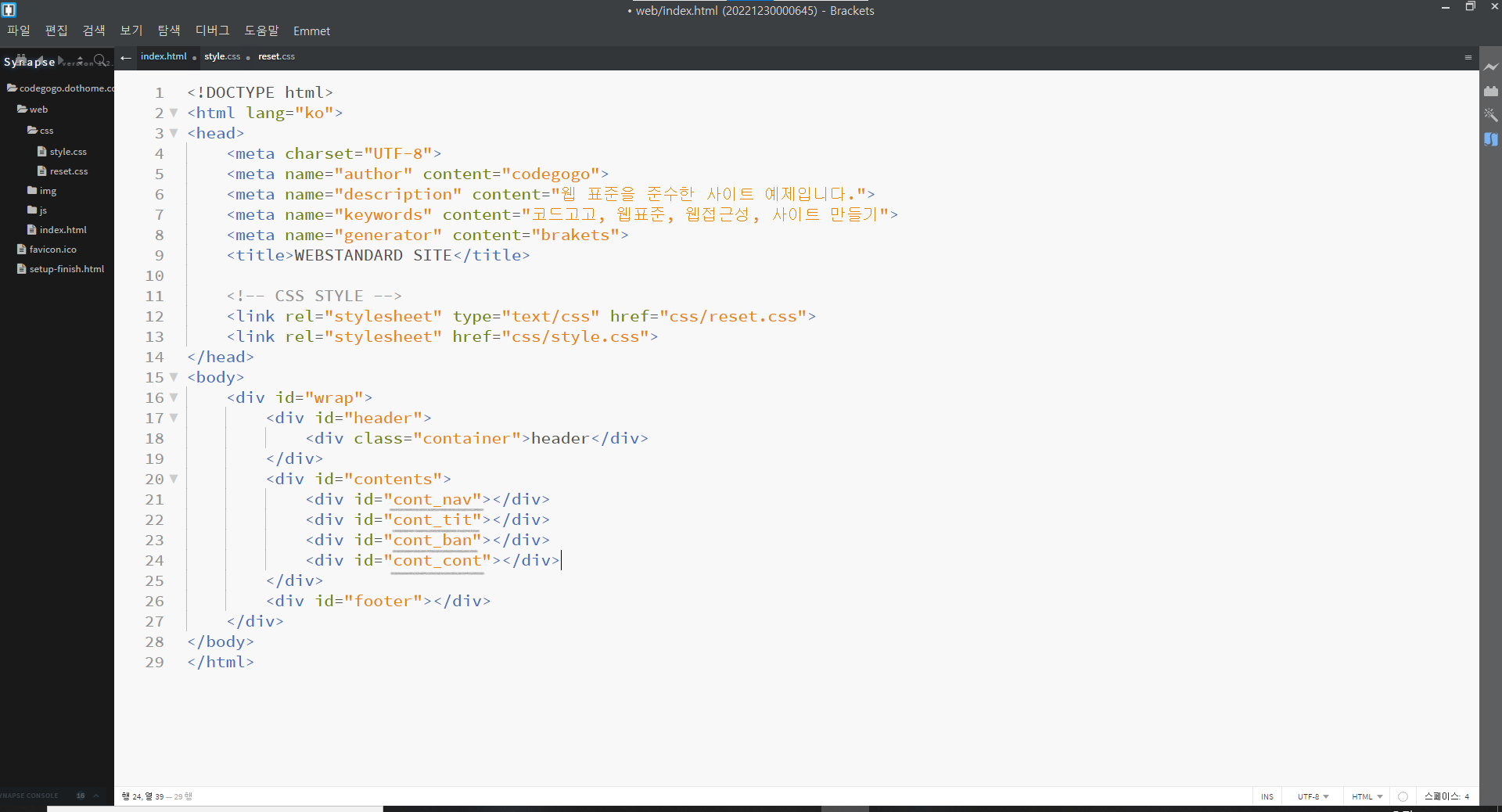This screenshot has width=1502, height=812.
Task: Collapse the web folder in tree
Action: (32, 110)
